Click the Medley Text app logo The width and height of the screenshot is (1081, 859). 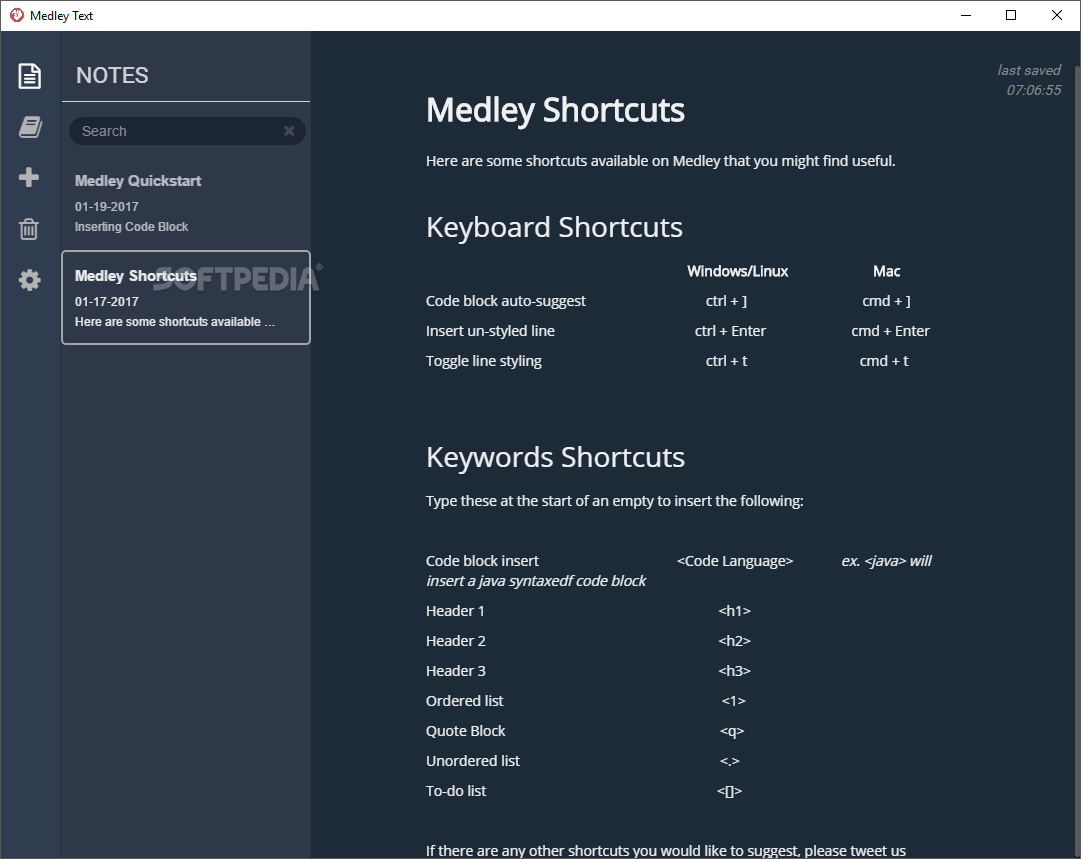coord(17,15)
